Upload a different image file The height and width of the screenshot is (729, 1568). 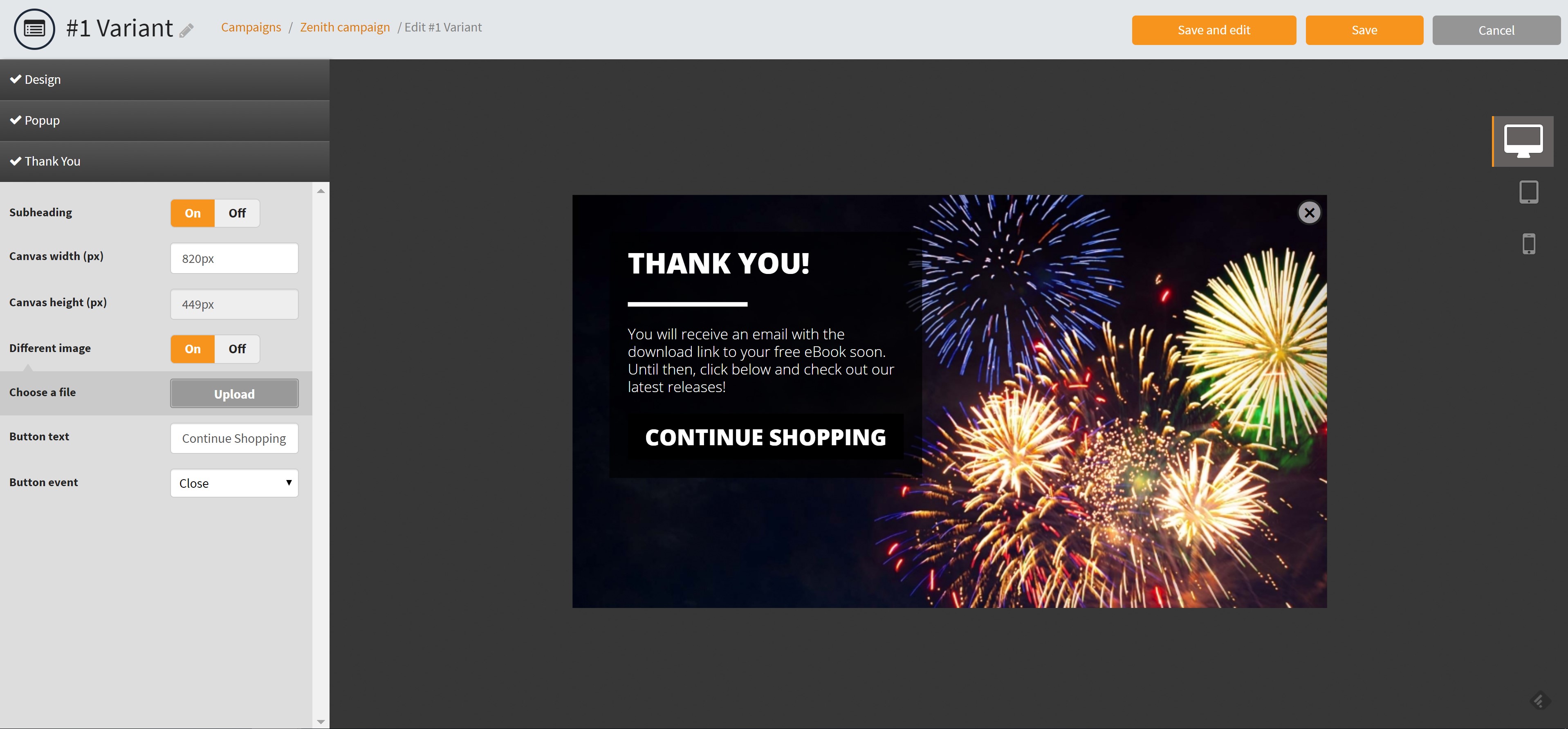click(234, 394)
